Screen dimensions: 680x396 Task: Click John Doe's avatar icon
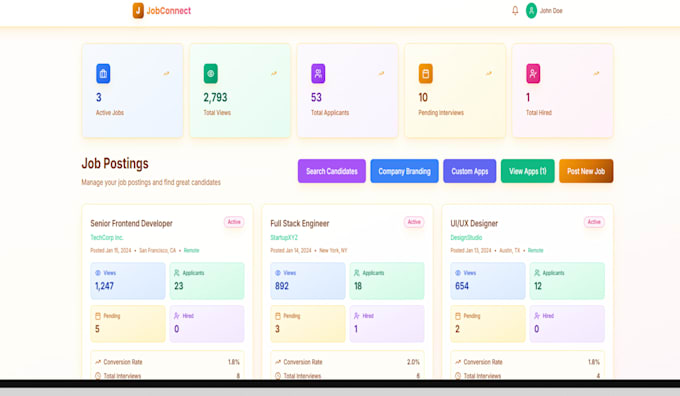click(531, 10)
